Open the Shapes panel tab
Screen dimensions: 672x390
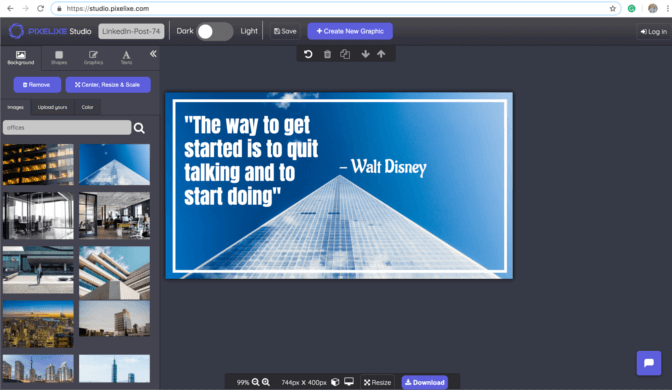coord(59,57)
